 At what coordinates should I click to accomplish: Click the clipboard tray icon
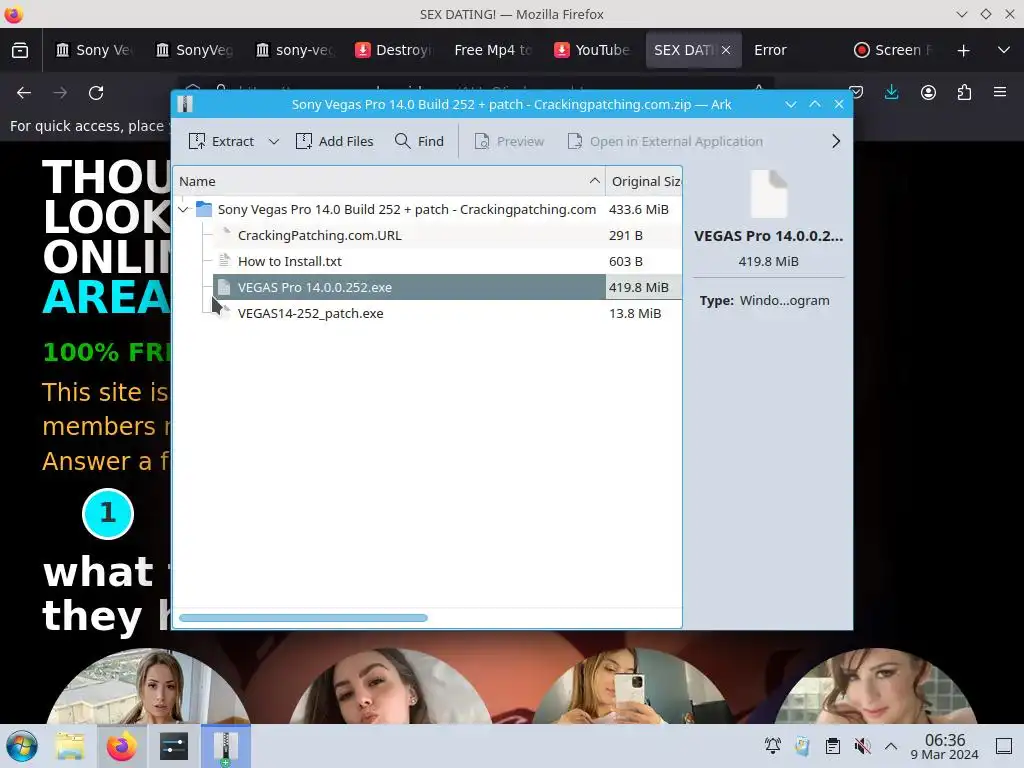pyautogui.click(x=833, y=746)
